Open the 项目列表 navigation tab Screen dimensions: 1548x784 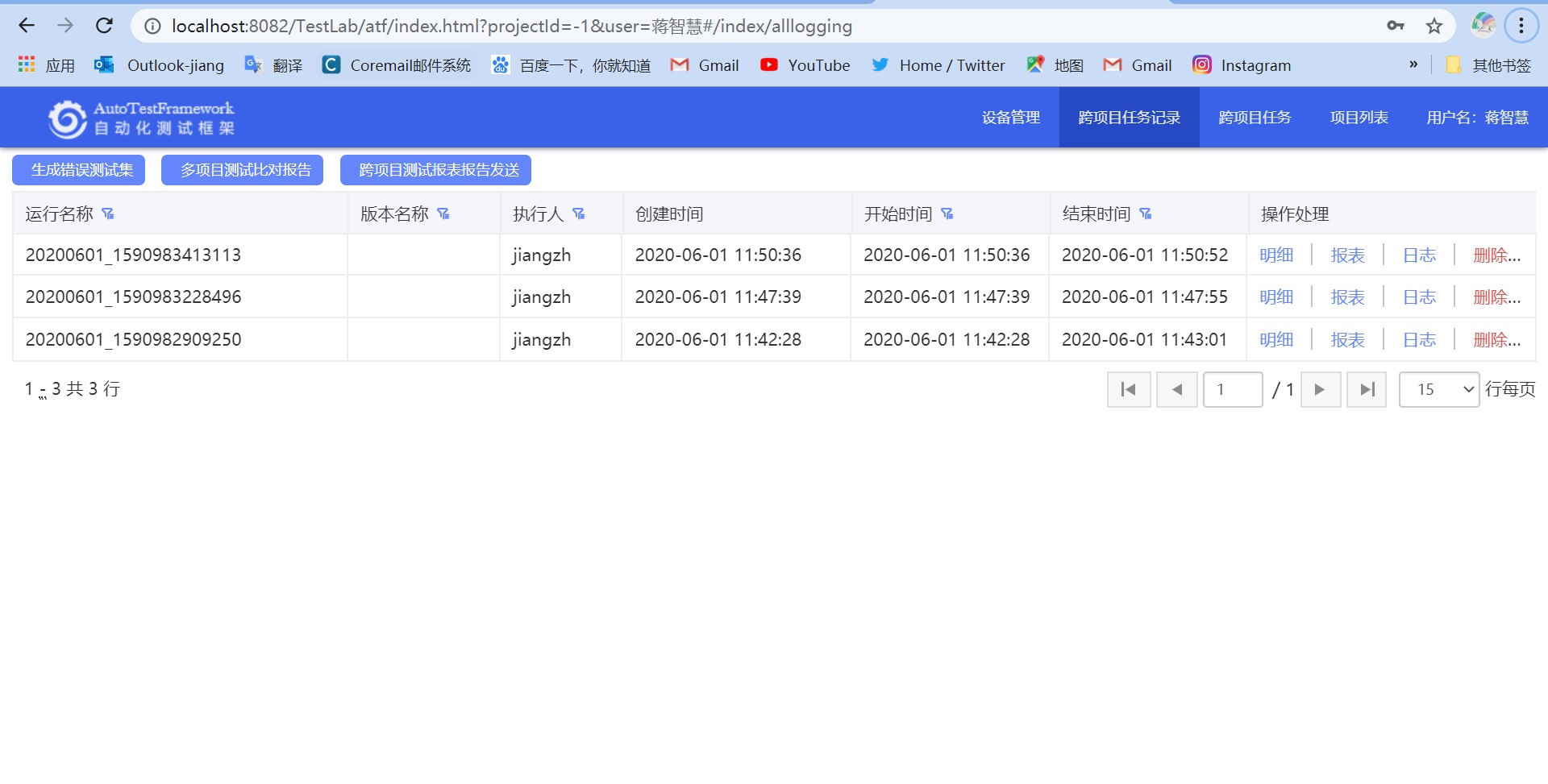tap(1359, 118)
